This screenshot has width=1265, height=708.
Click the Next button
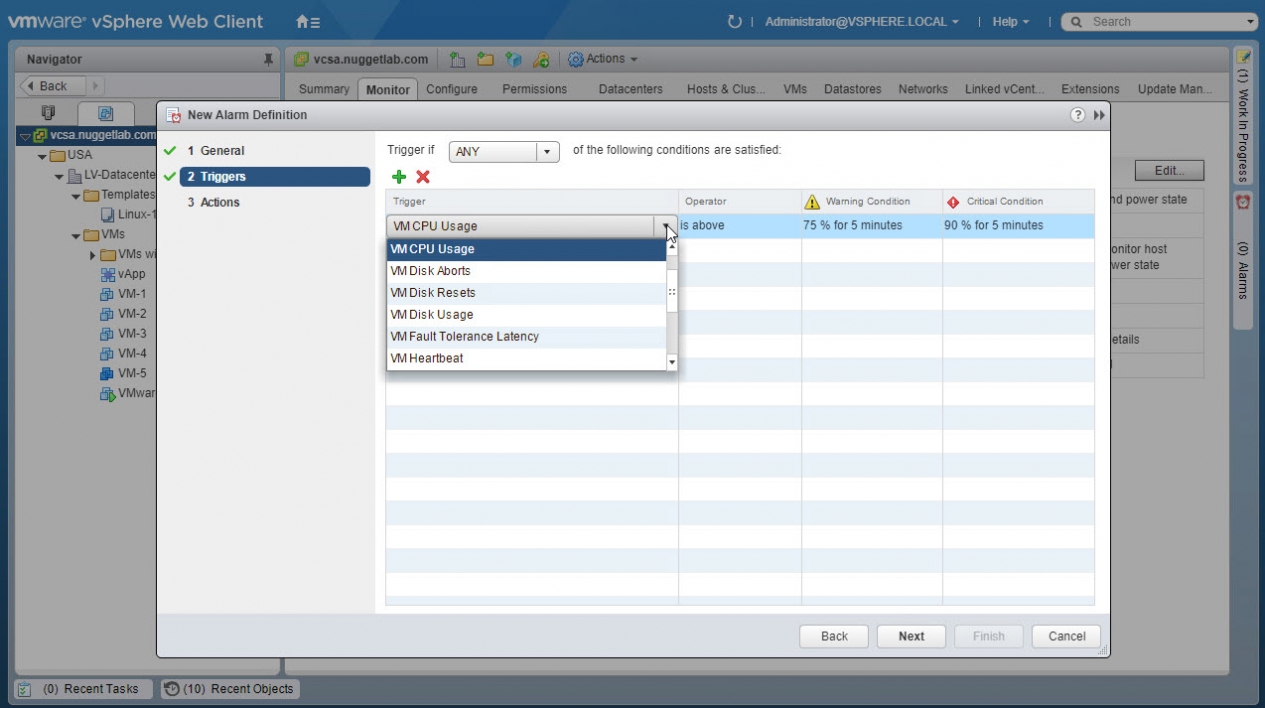click(911, 636)
